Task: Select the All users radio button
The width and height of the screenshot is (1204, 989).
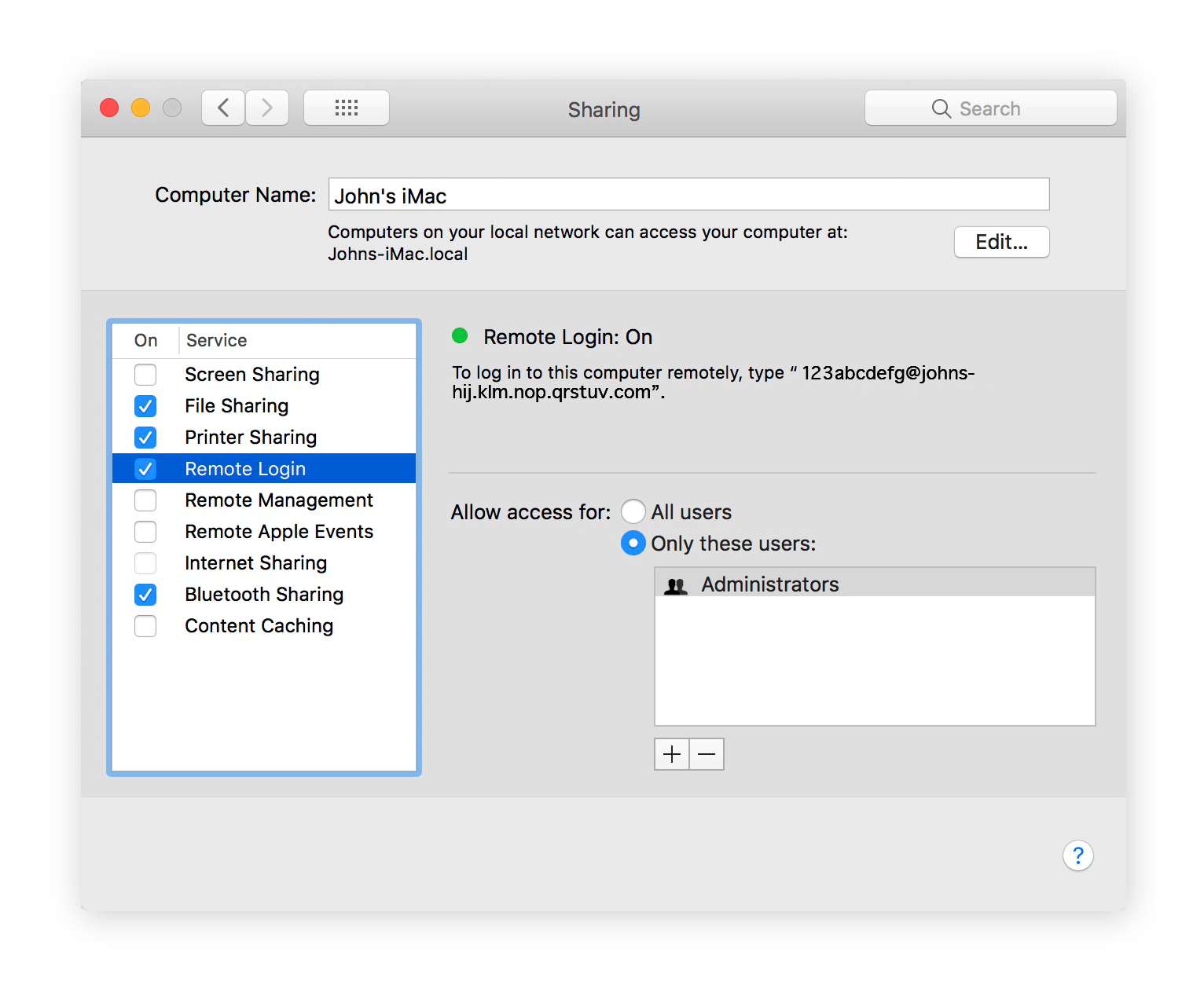Action: 633,511
